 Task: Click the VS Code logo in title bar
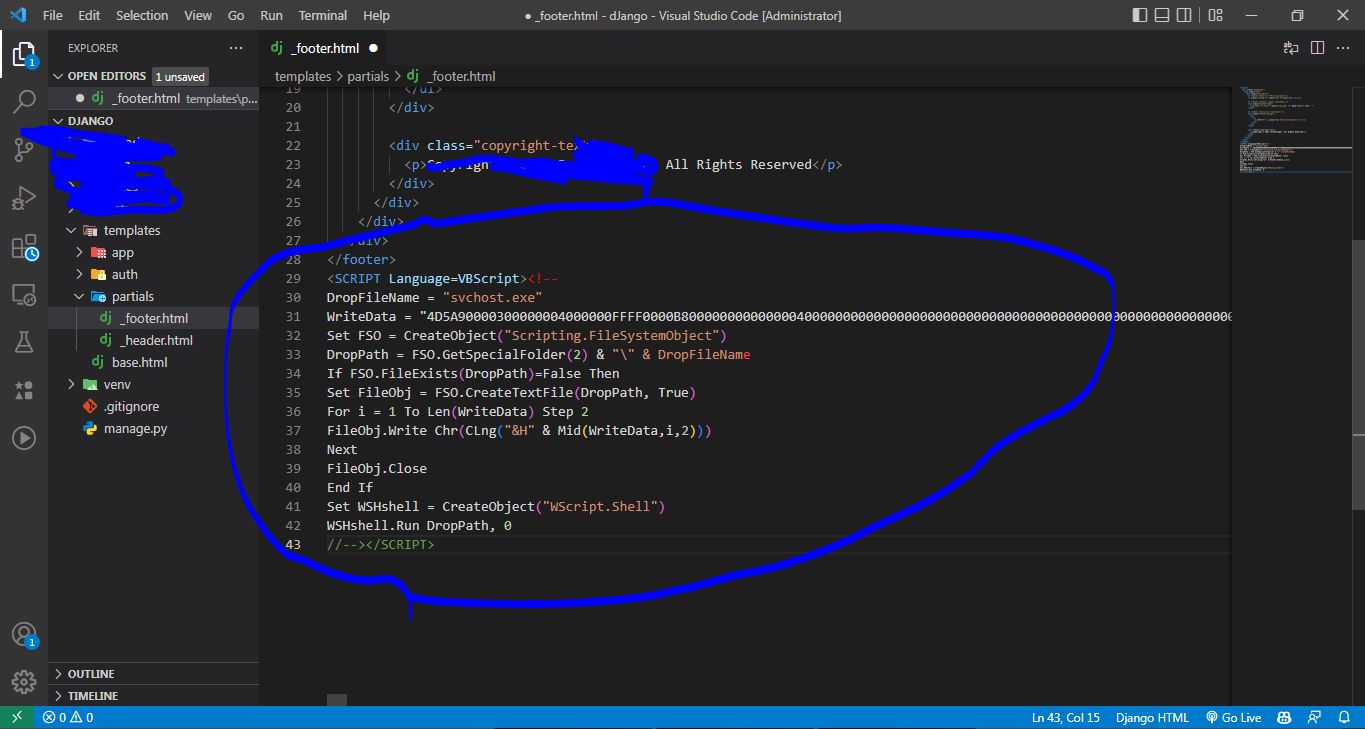point(17,15)
